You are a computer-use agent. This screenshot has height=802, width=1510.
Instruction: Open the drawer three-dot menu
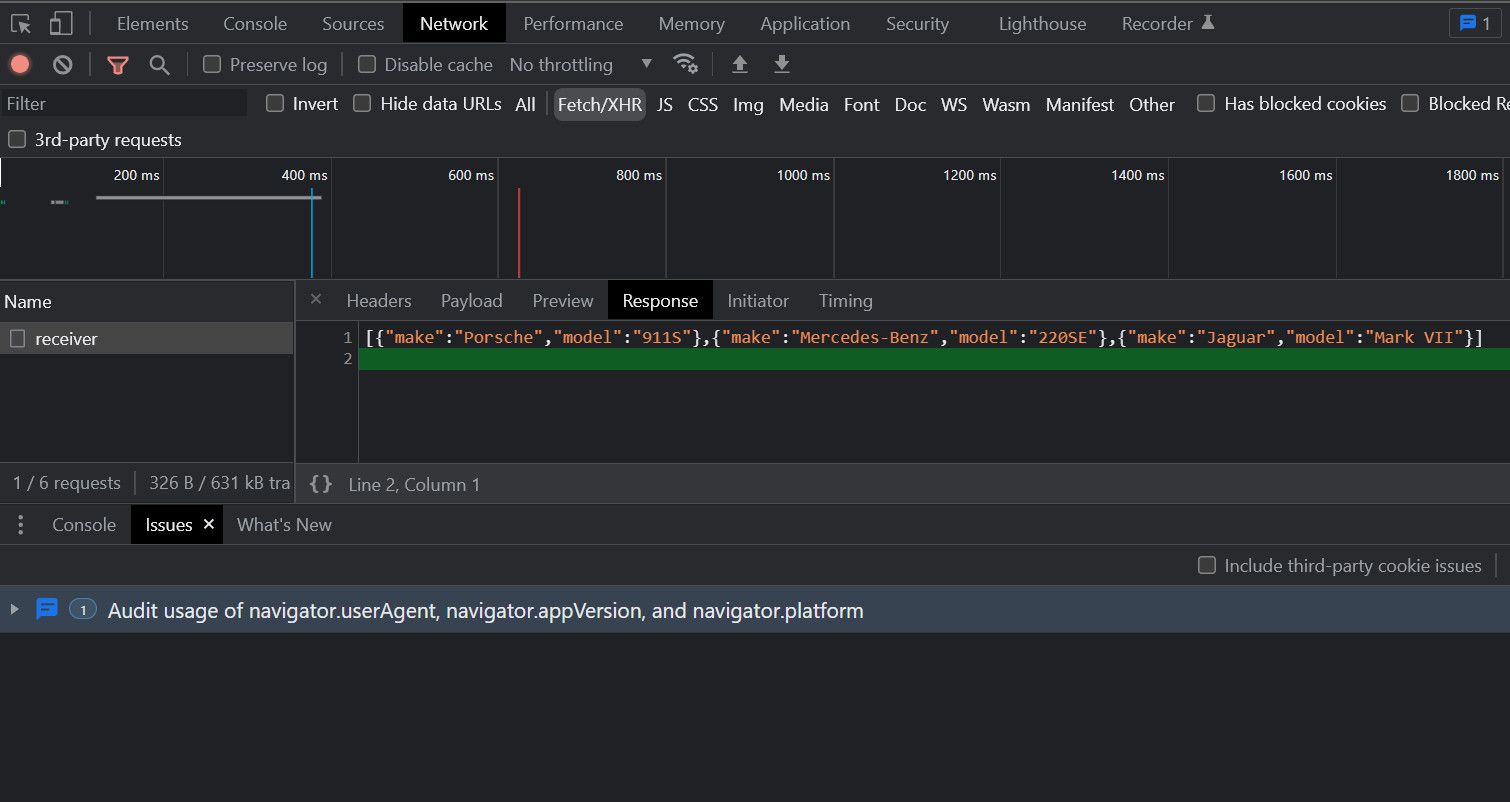pyautogui.click(x=21, y=525)
